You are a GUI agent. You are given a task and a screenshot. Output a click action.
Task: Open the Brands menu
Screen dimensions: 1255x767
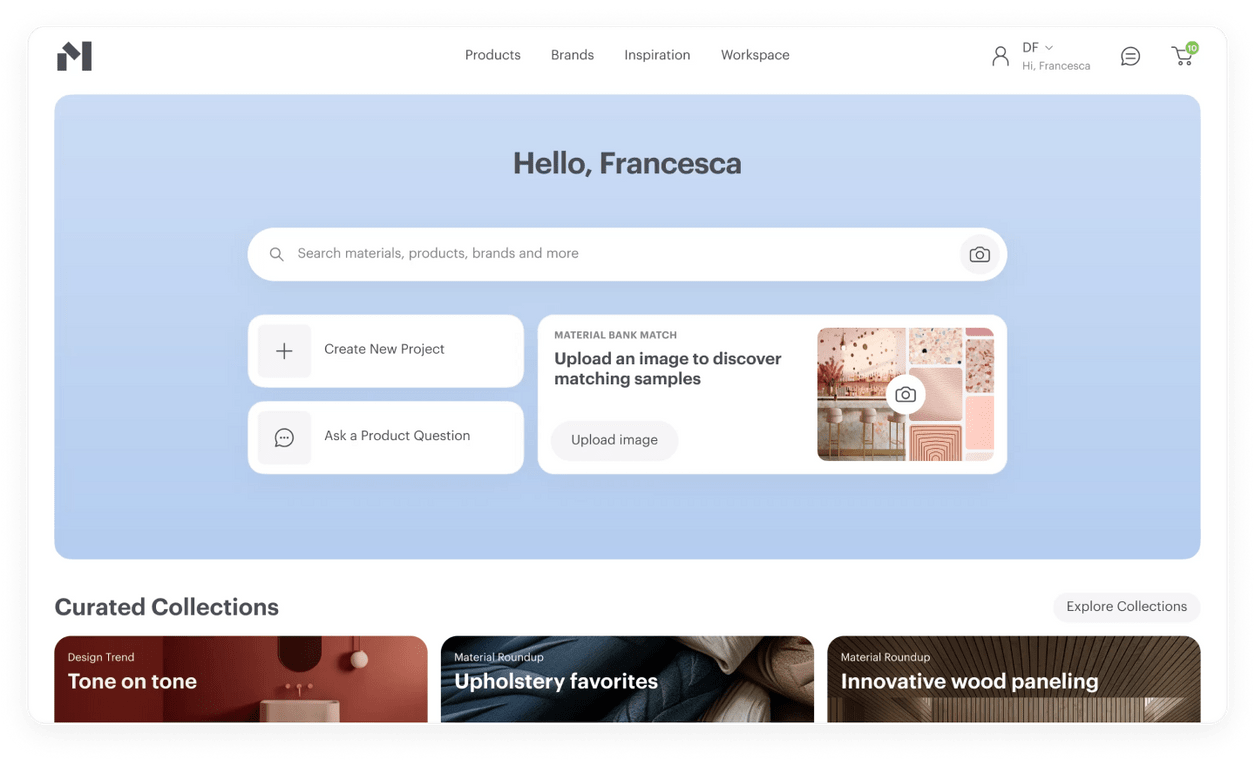click(572, 55)
